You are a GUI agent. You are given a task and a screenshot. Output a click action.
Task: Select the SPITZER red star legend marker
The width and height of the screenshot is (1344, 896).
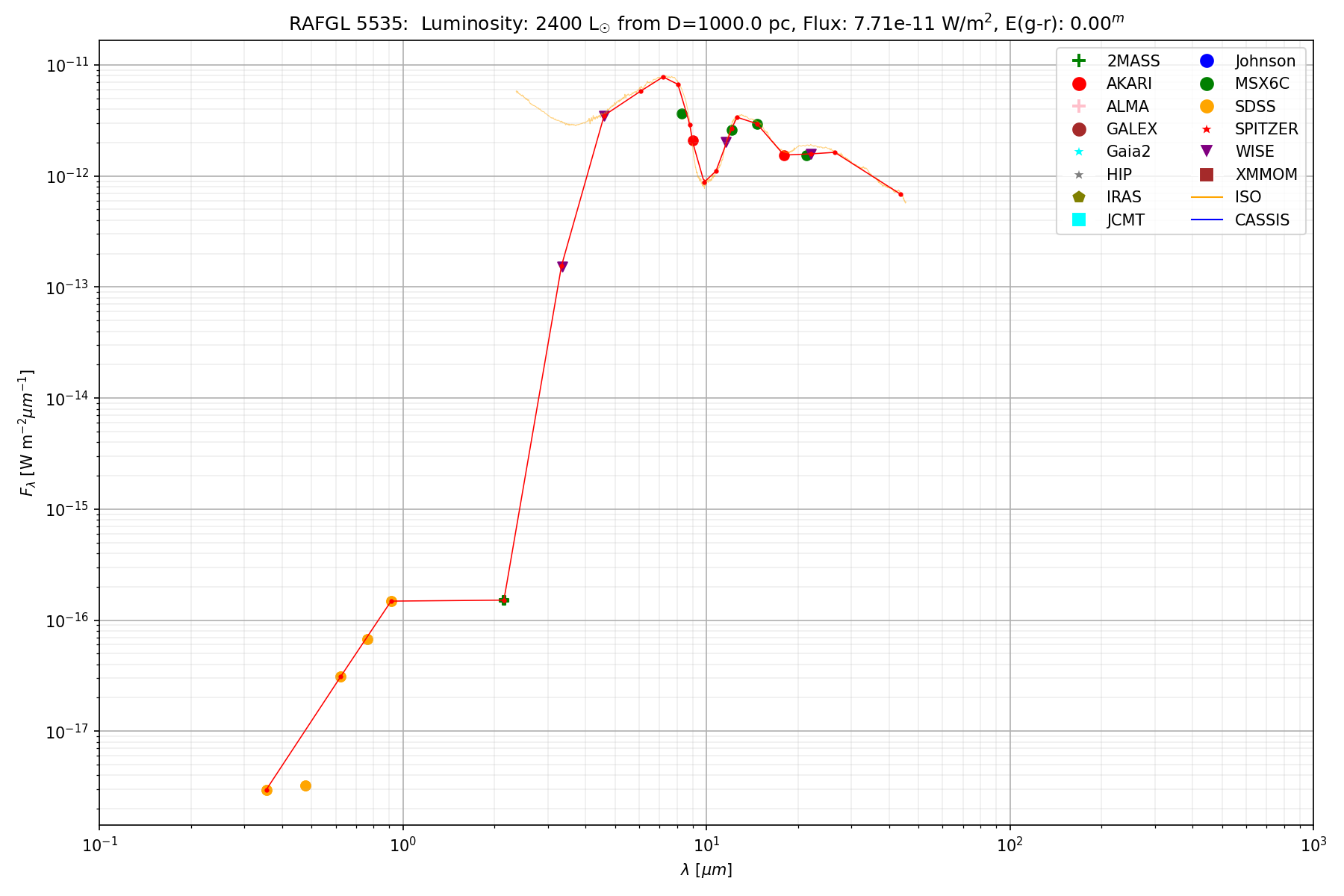1207,129
